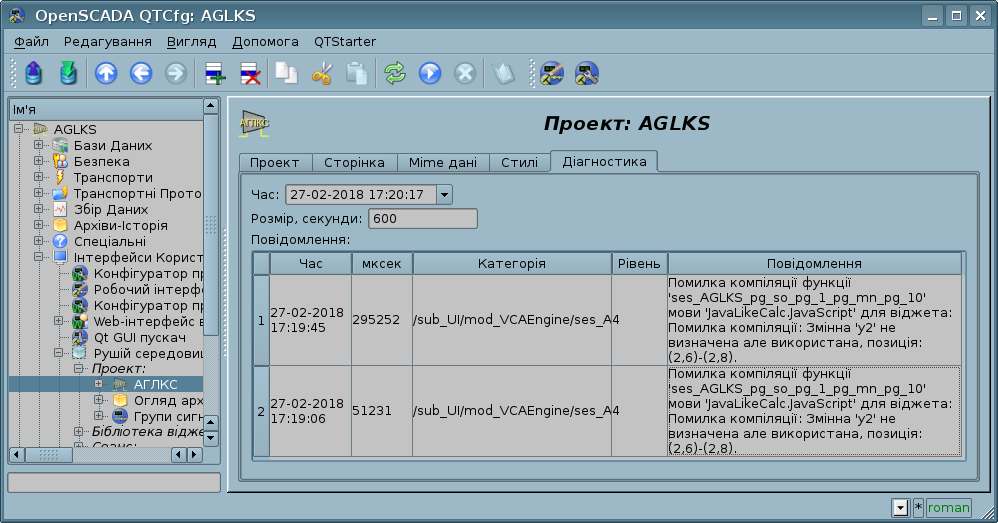Open the Допомога menu
Viewport: 998px width, 523px height.
tap(265, 41)
